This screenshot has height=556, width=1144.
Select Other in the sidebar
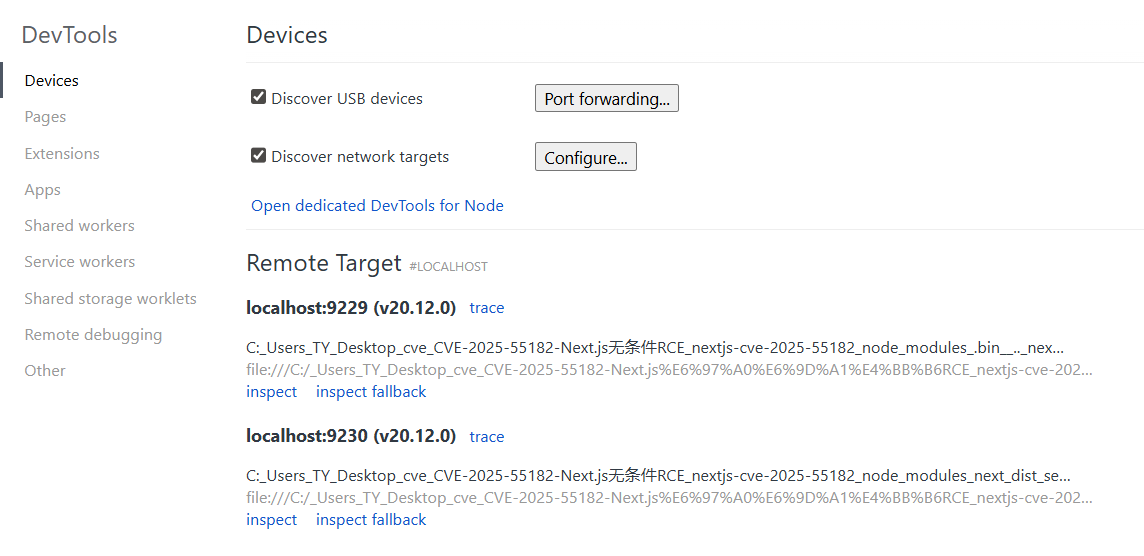click(45, 371)
